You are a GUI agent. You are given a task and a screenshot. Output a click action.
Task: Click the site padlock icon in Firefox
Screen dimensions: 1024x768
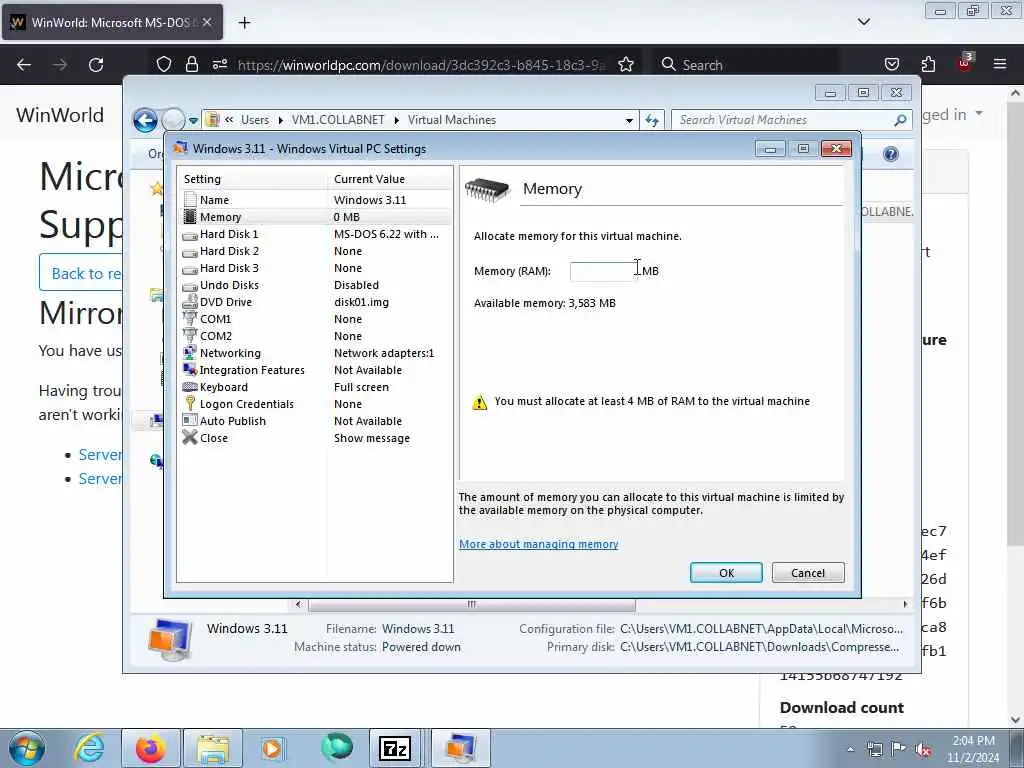point(191,65)
